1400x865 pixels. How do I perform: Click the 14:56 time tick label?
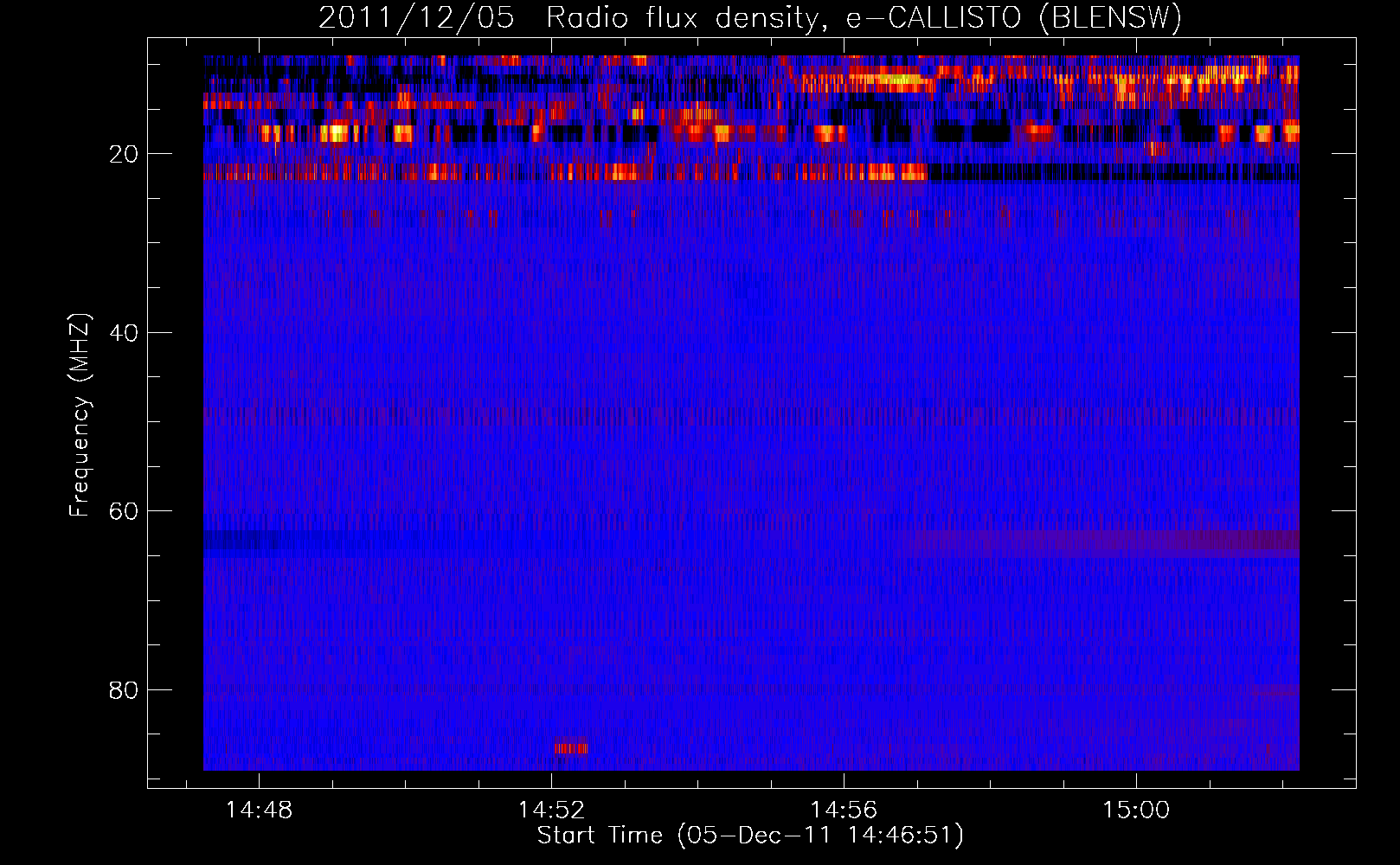pyautogui.click(x=843, y=811)
